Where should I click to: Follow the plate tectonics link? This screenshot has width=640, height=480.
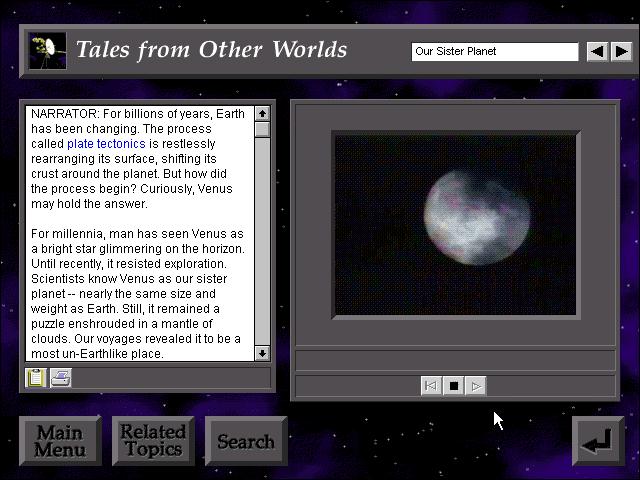pyautogui.click(x=106, y=144)
